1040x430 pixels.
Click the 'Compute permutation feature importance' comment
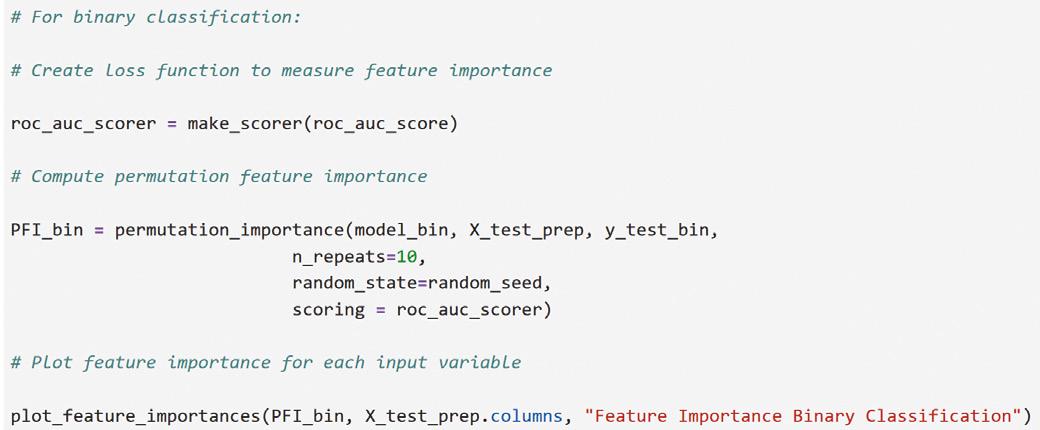tap(219, 177)
